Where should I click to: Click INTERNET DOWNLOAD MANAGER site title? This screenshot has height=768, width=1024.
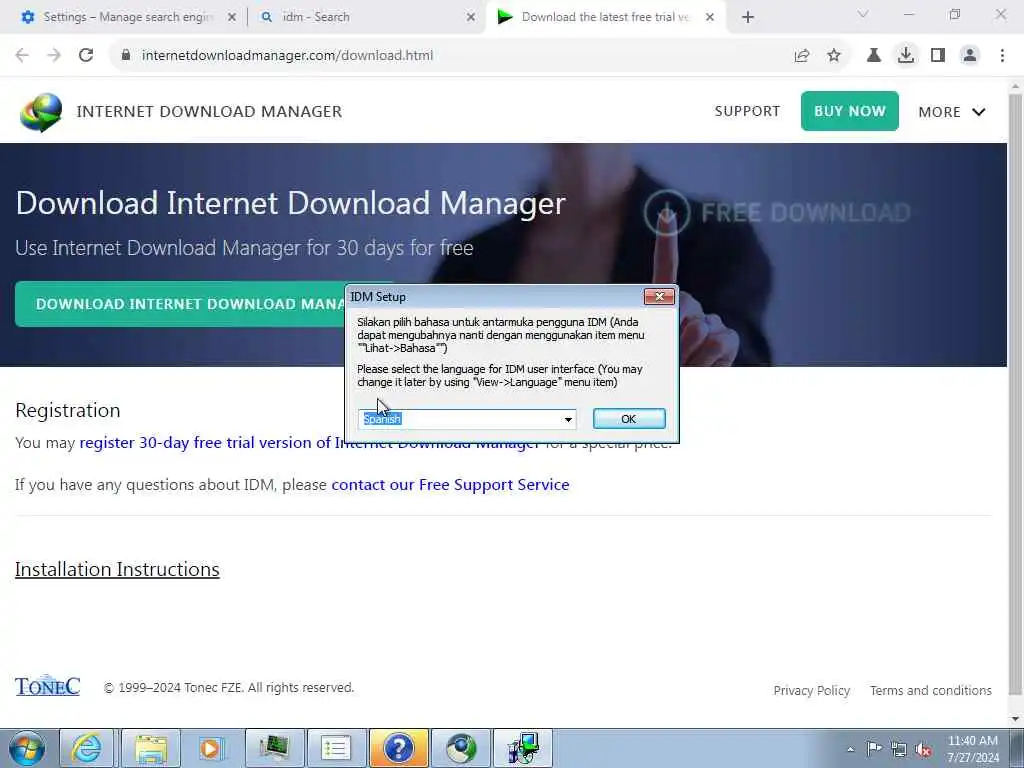tap(209, 112)
